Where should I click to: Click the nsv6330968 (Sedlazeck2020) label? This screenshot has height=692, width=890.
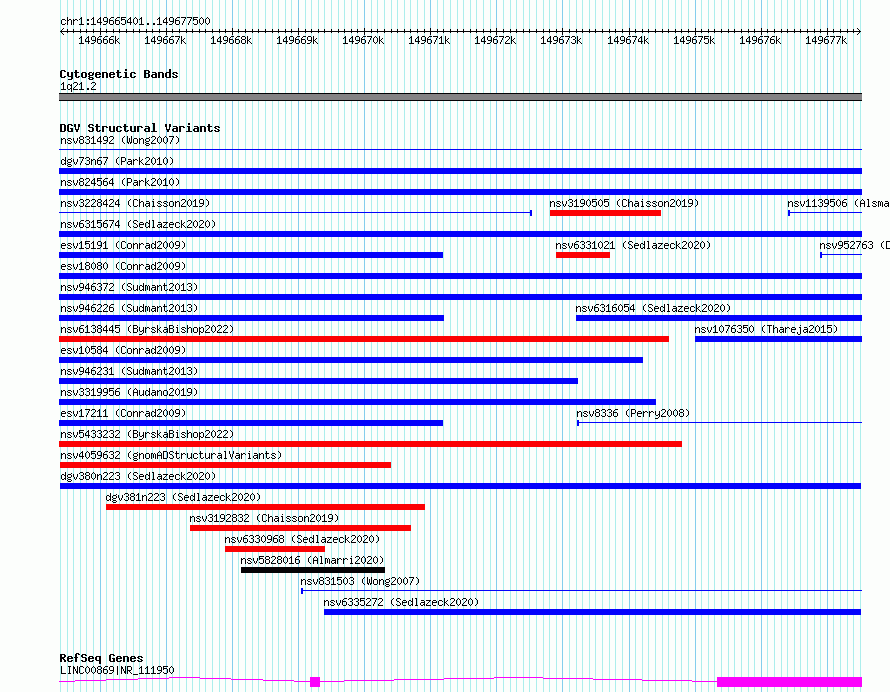click(x=302, y=539)
